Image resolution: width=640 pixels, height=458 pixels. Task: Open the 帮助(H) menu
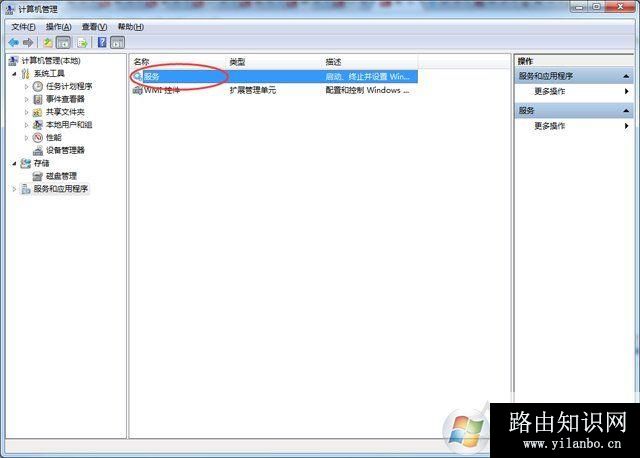pyautogui.click(x=131, y=27)
